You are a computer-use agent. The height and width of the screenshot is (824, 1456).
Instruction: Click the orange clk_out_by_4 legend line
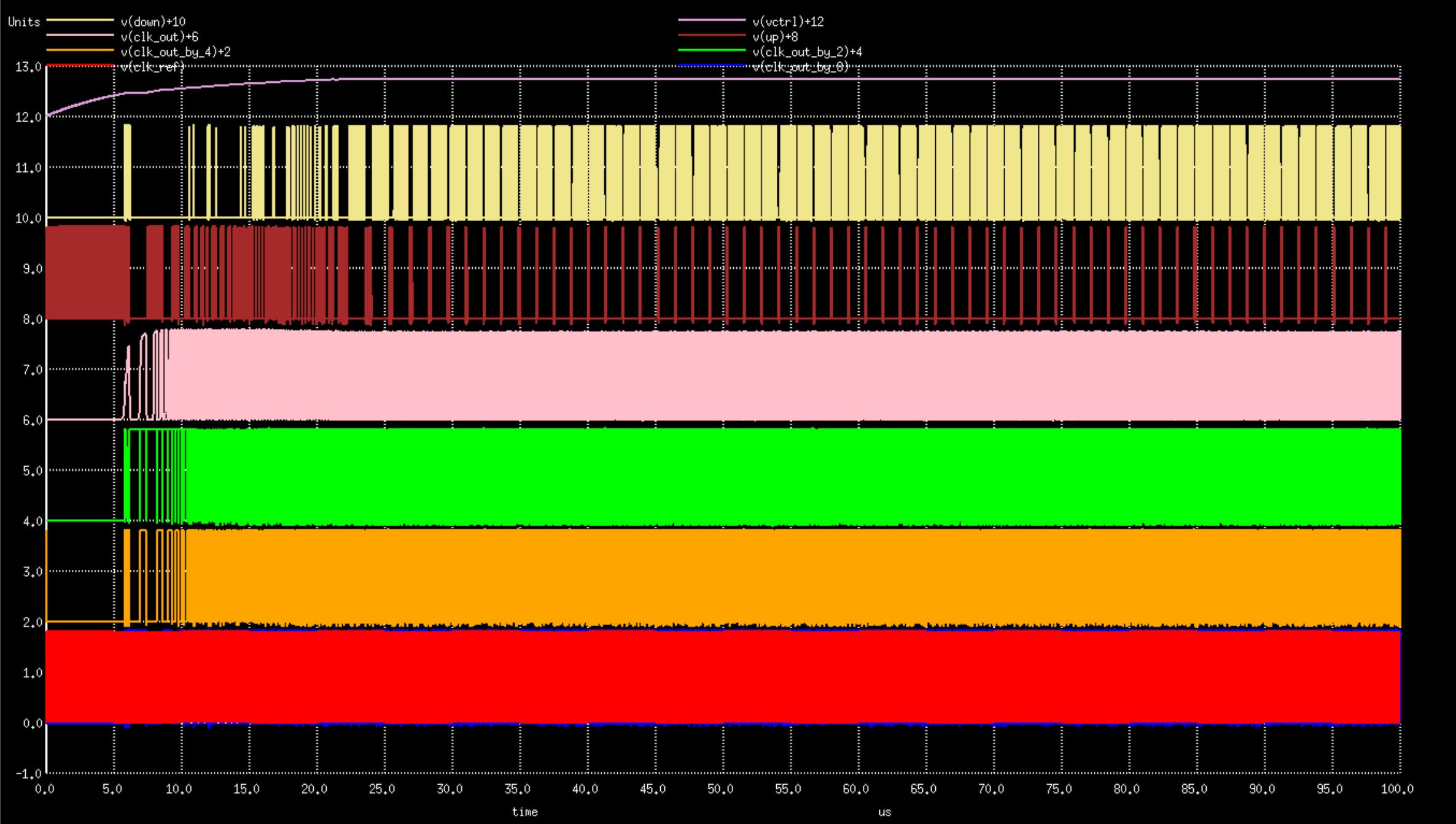coord(80,50)
